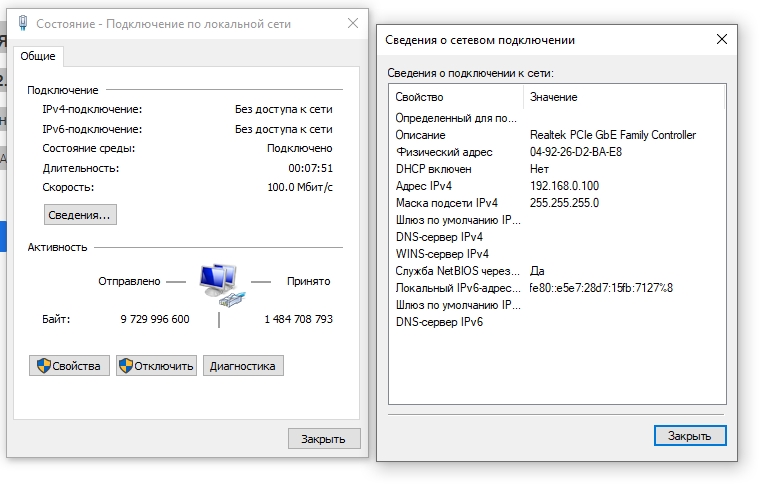Click the shield icon on Отключить button
This screenshot has width=776, height=504.
127,366
